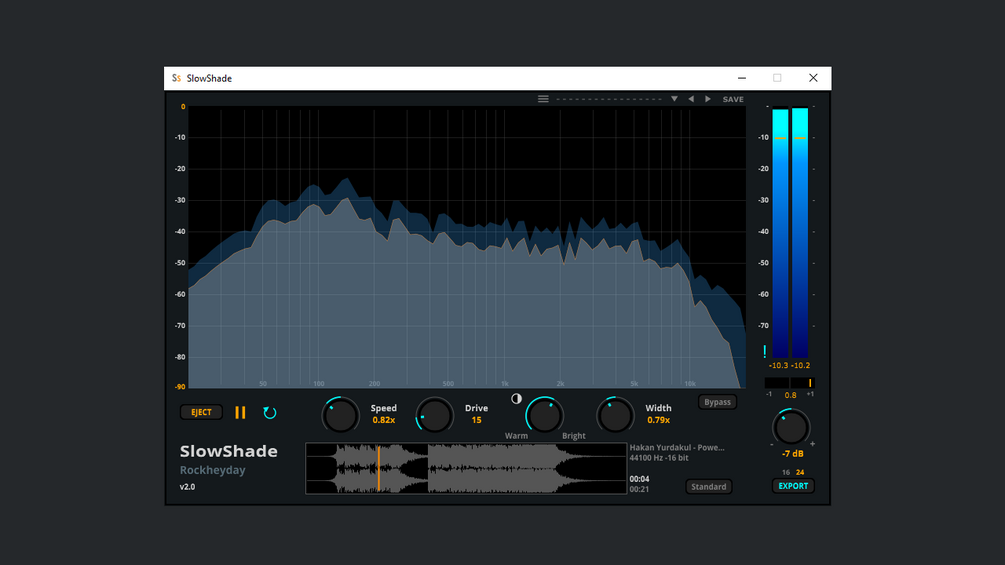Click the output gain knob
This screenshot has width=1005, height=565.
coord(792,427)
